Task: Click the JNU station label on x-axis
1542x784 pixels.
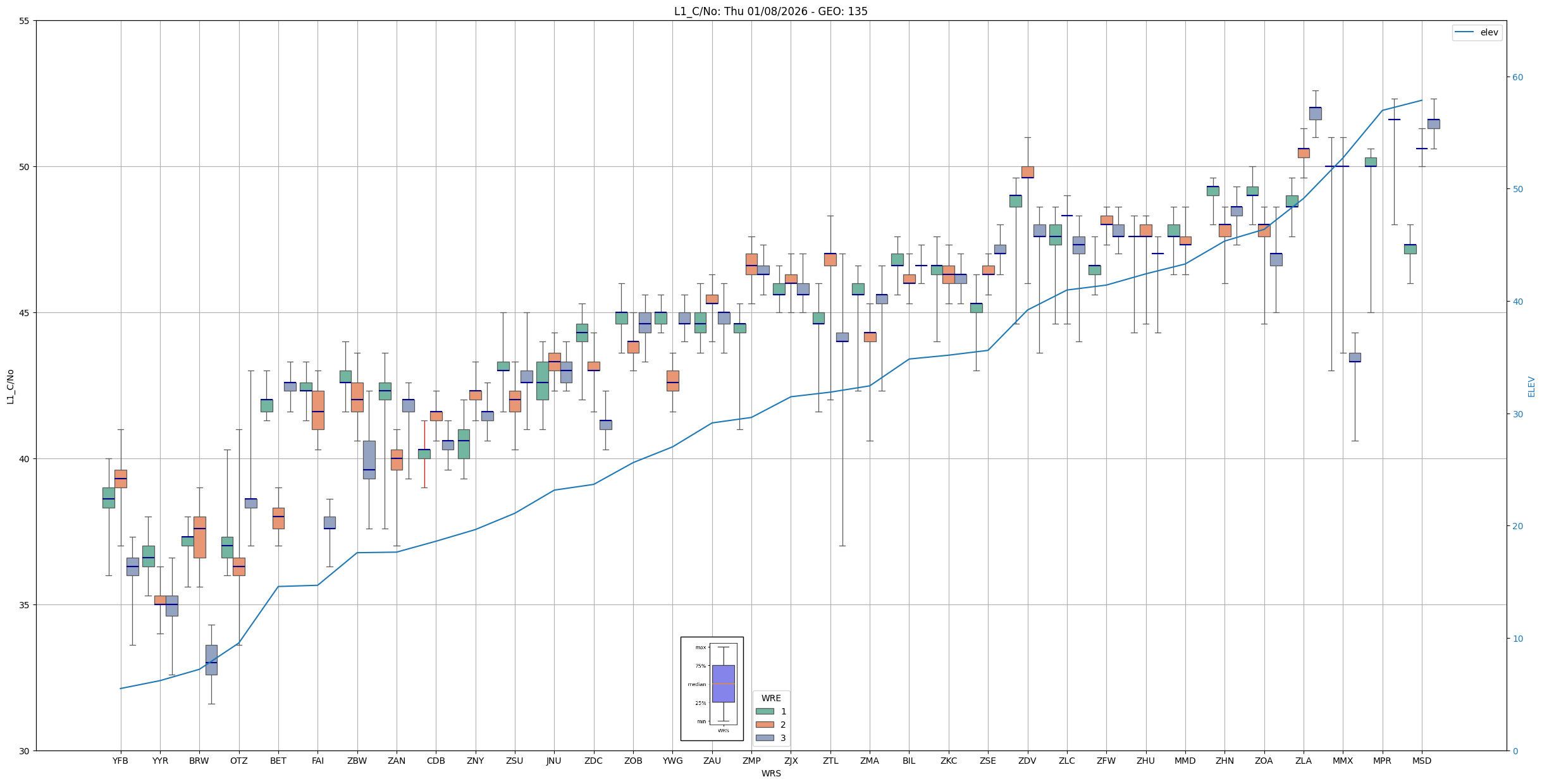Action: click(x=554, y=761)
